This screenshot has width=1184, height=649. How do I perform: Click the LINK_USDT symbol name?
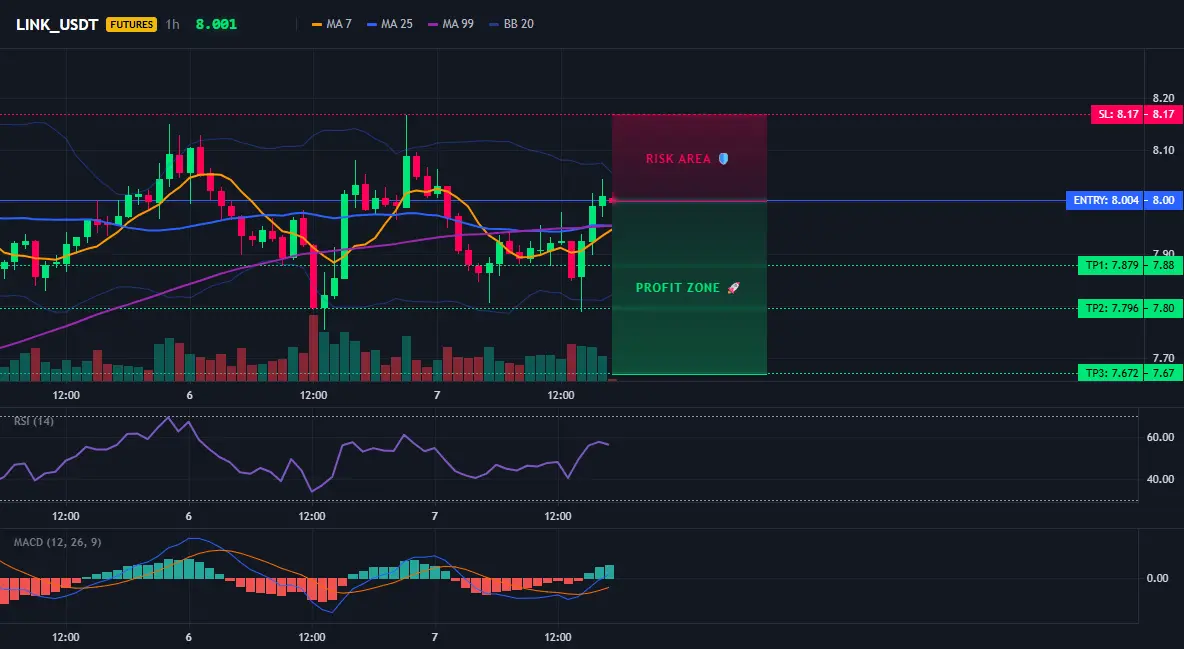pos(57,24)
